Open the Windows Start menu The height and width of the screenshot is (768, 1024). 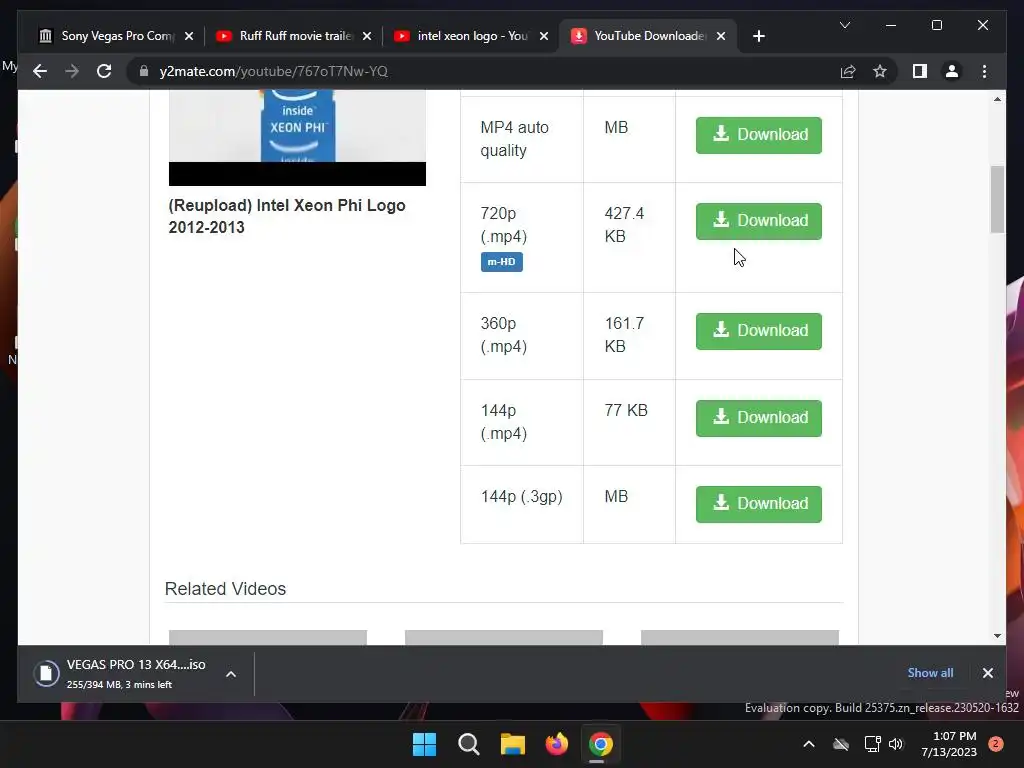pyautogui.click(x=424, y=744)
